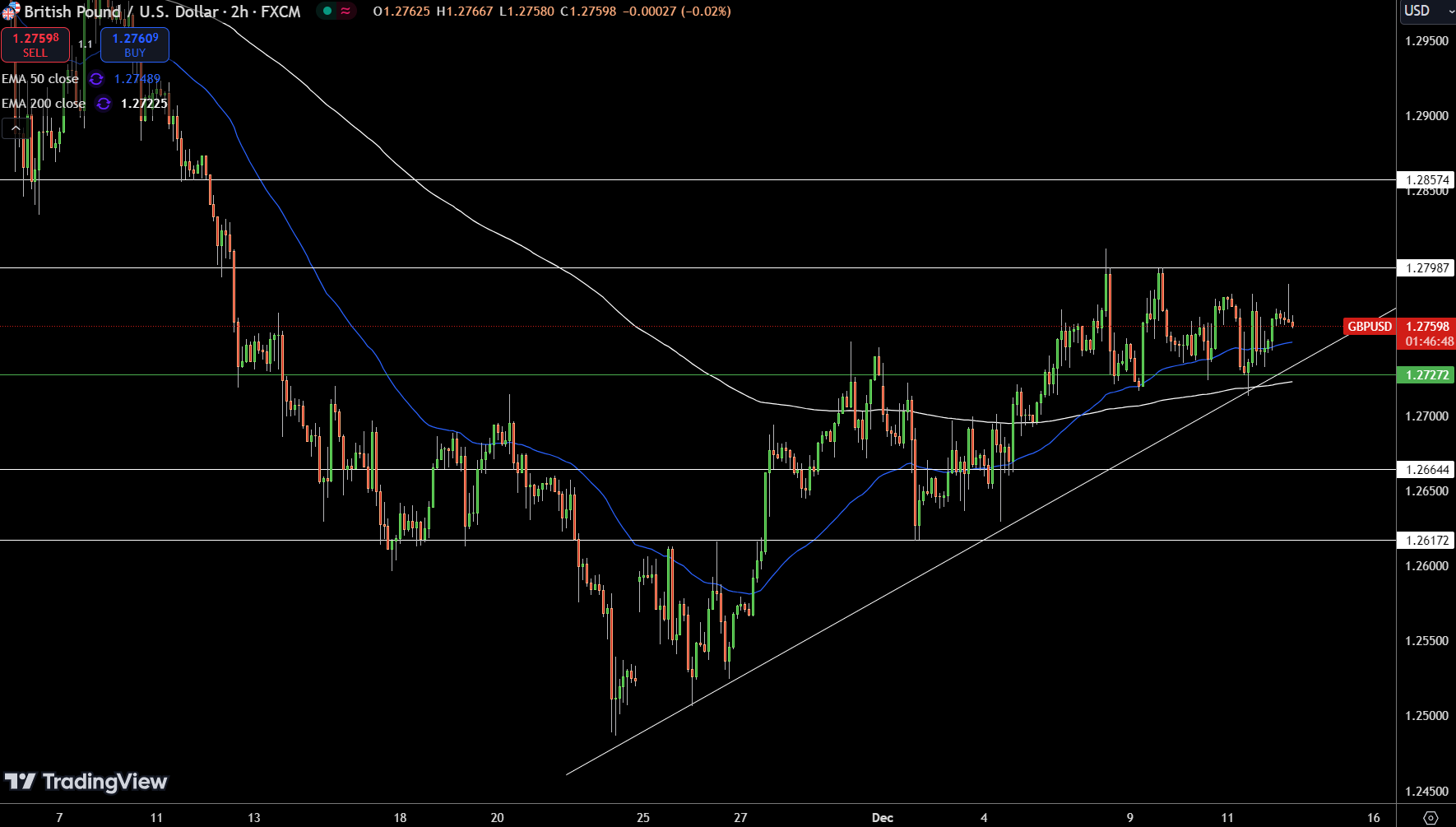
Task: Collapse the indicator legend with the chevron
Action: 16,128
